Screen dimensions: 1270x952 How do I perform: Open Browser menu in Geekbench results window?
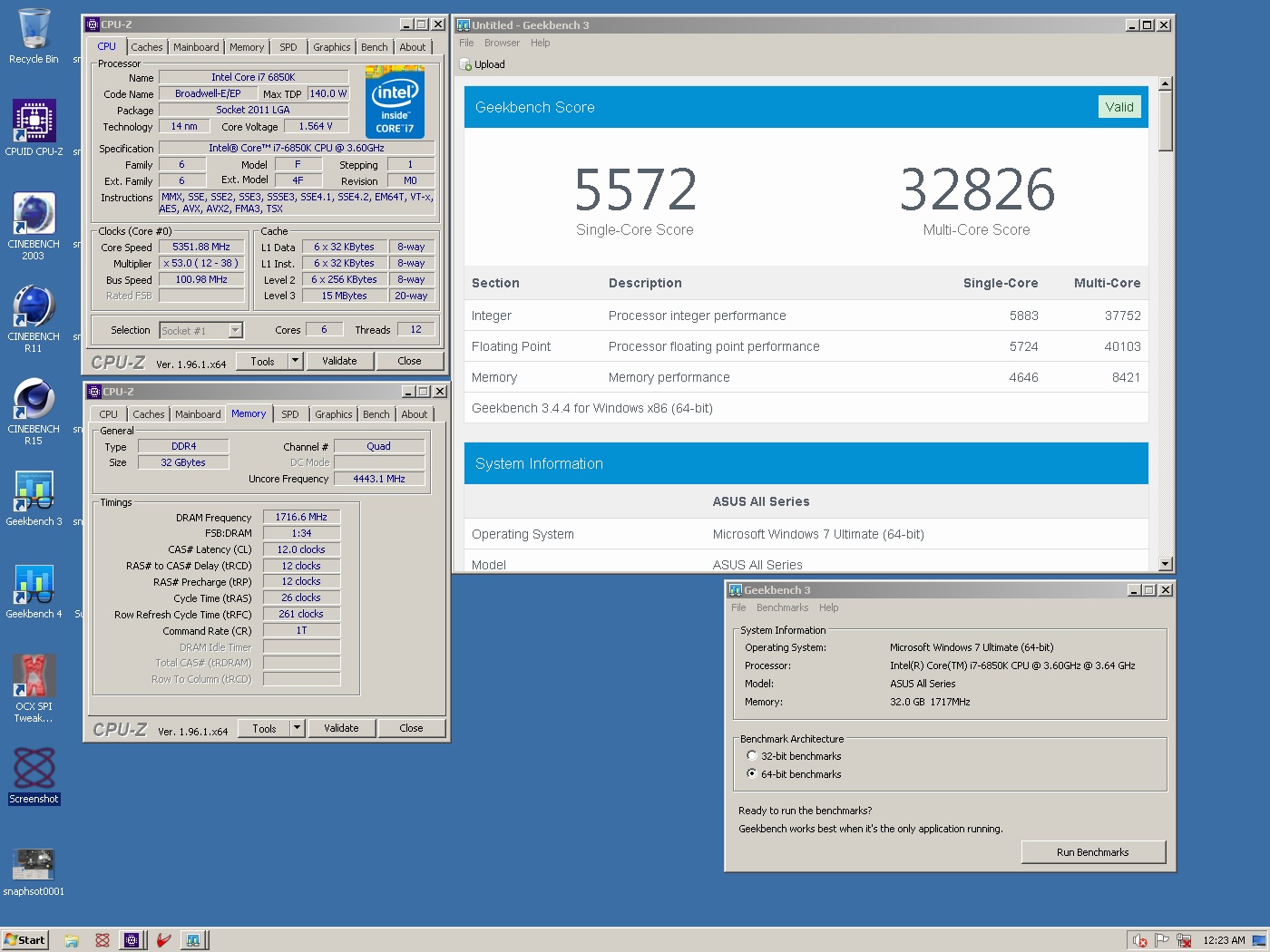tap(502, 43)
